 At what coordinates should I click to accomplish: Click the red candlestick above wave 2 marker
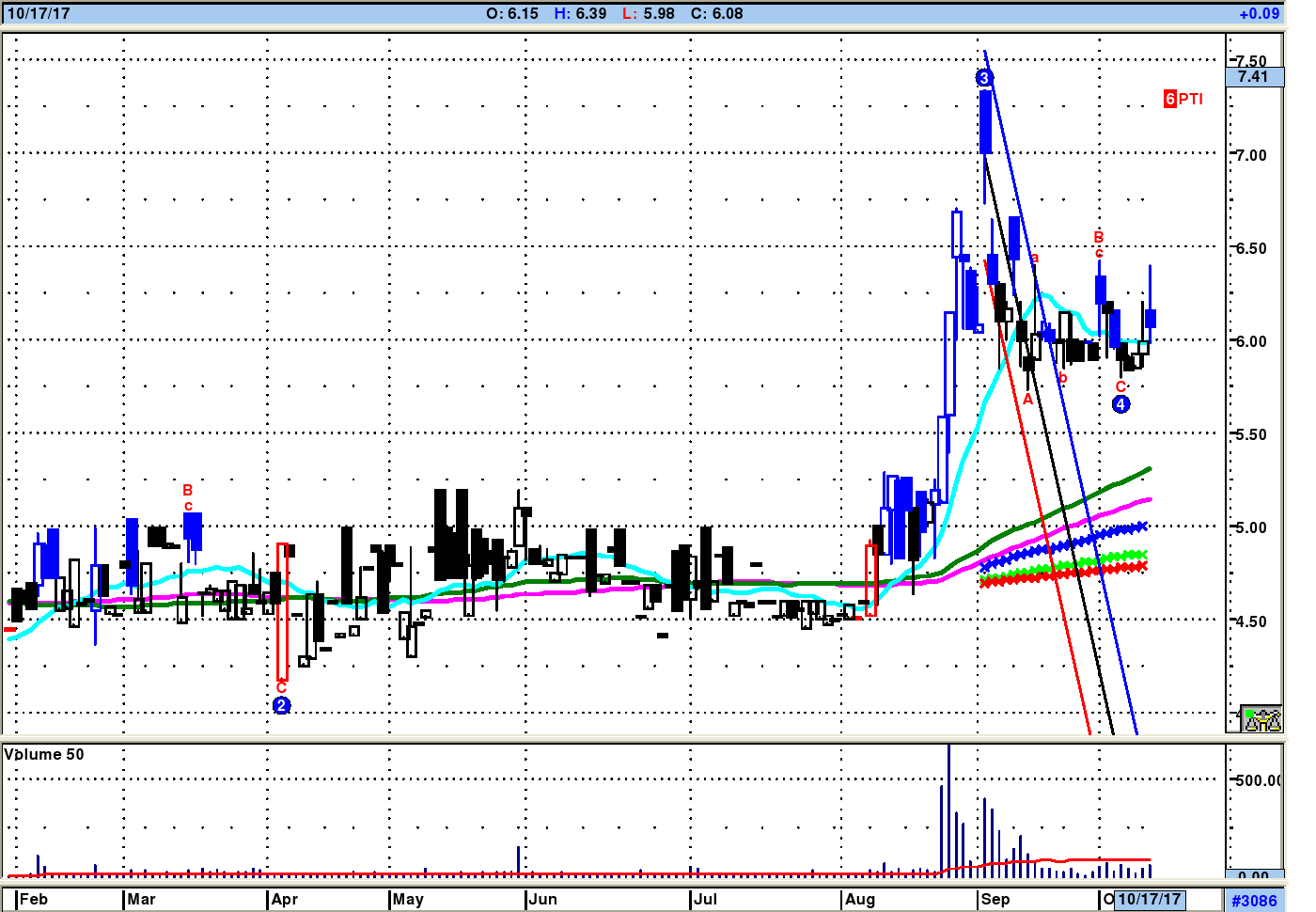(x=282, y=611)
